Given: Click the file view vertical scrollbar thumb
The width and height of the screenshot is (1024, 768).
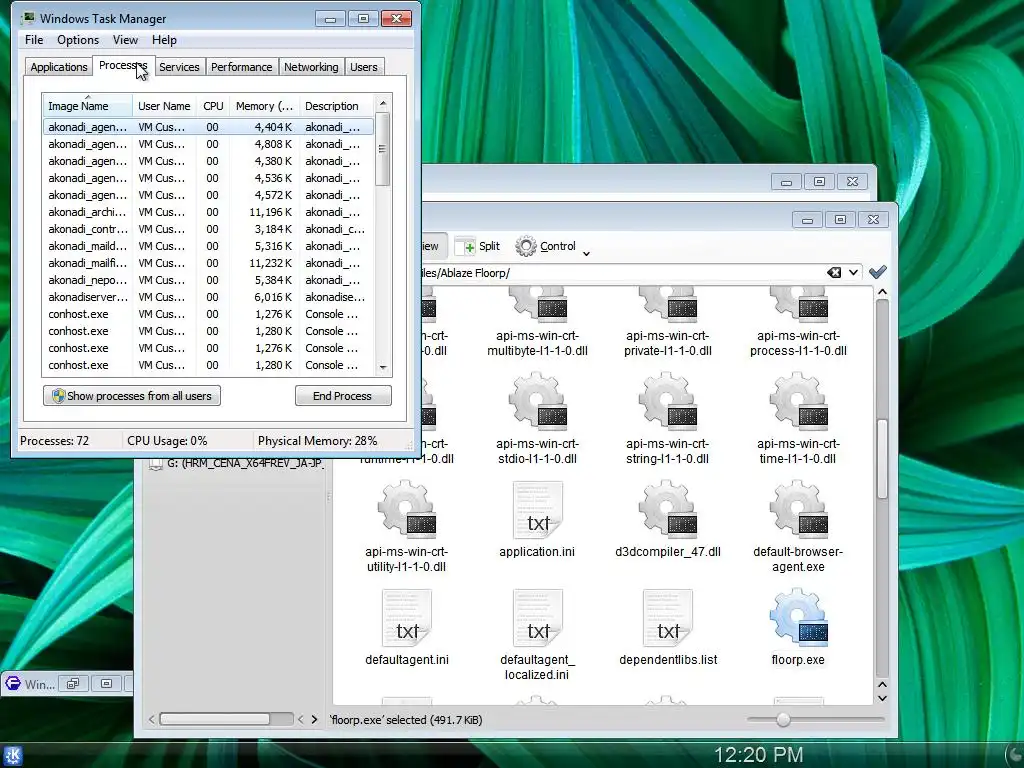Looking at the screenshot, I should point(882,458).
